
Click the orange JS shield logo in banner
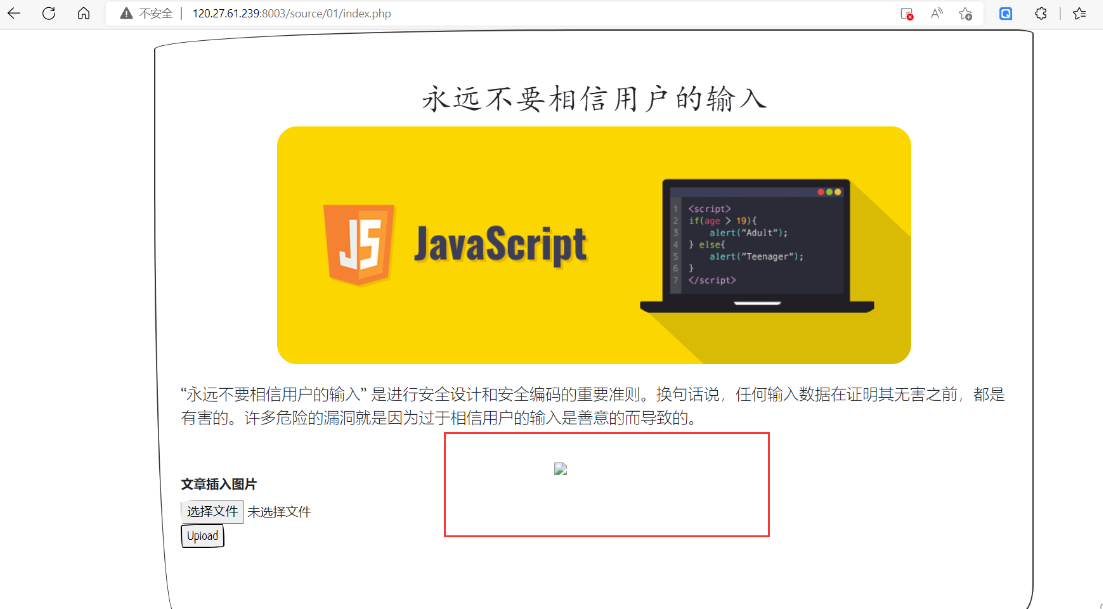[359, 245]
